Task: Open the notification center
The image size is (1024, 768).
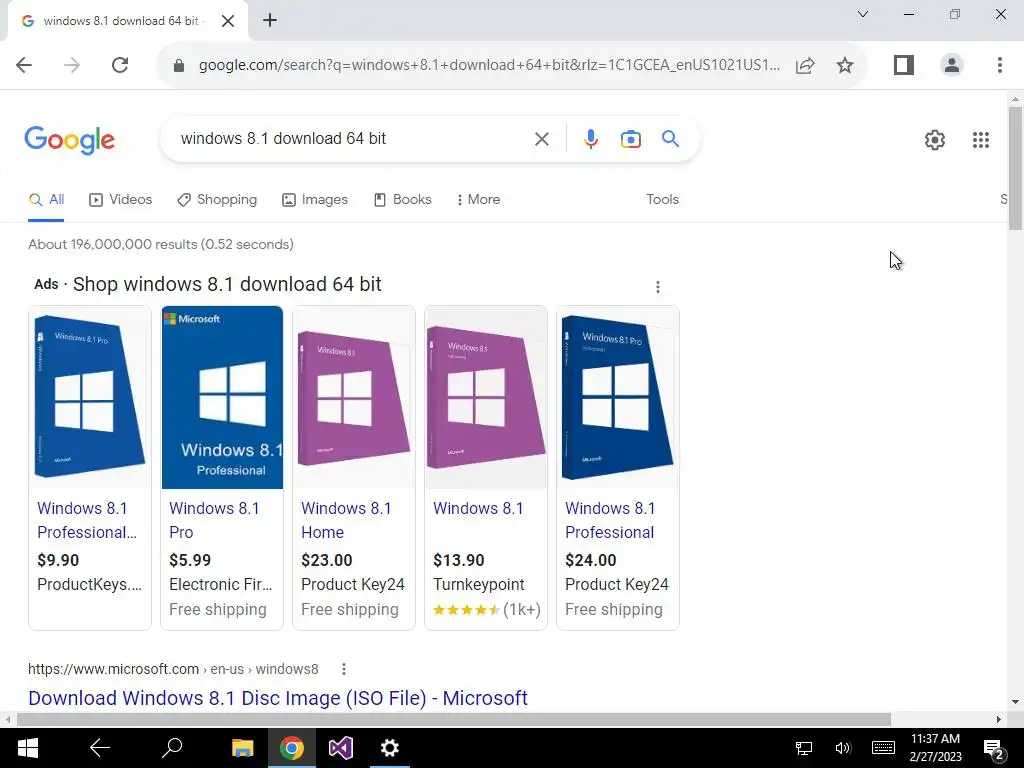Action: click(x=994, y=749)
